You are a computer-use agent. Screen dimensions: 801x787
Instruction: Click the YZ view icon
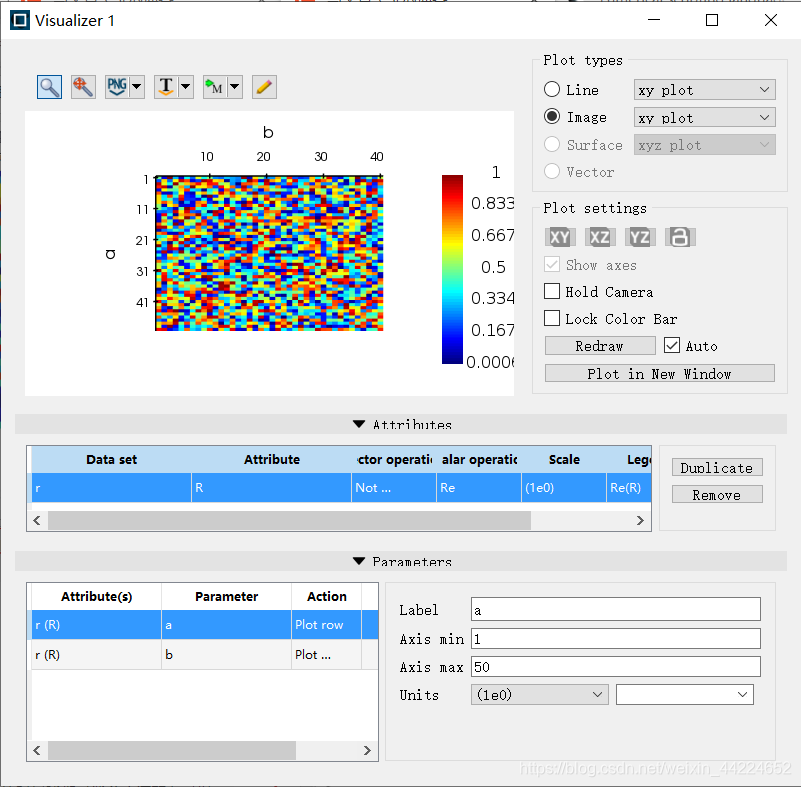pyautogui.click(x=640, y=237)
